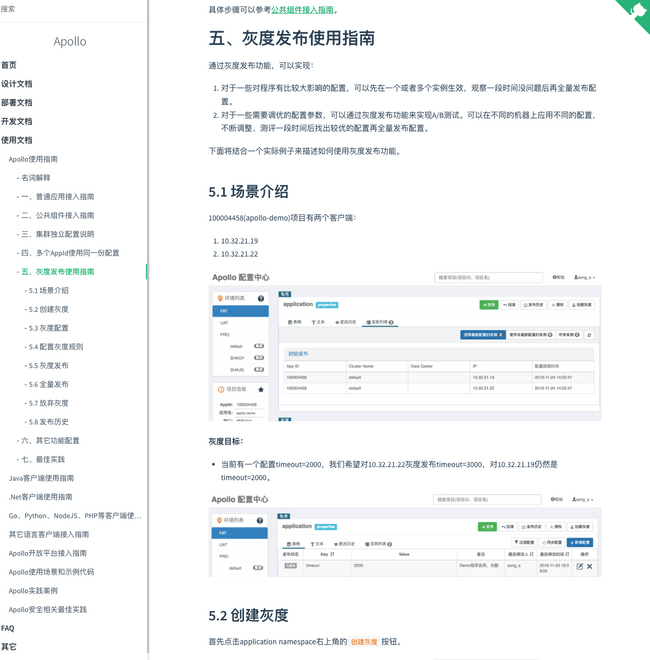Open the Apollo title link in sidebar
This screenshot has height=660, width=650.
pos(70,42)
